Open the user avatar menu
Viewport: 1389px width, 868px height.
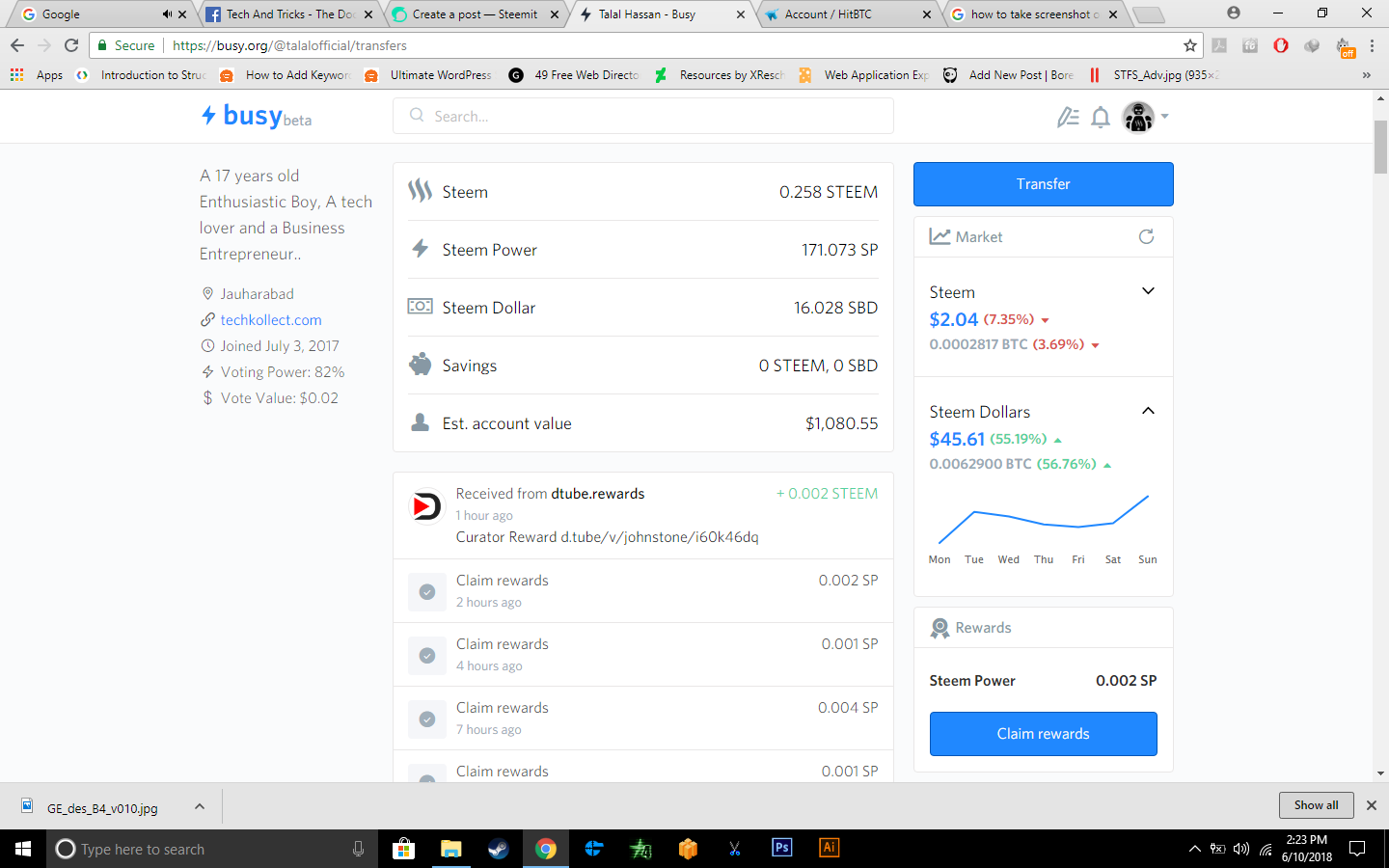coord(1145,117)
